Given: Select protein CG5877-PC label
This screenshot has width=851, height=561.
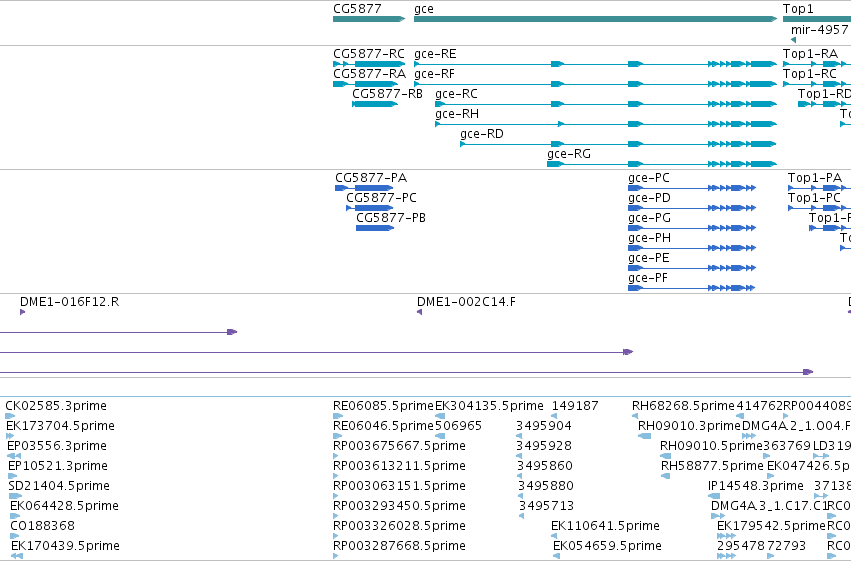Looking at the screenshot, I should coord(382,198).
